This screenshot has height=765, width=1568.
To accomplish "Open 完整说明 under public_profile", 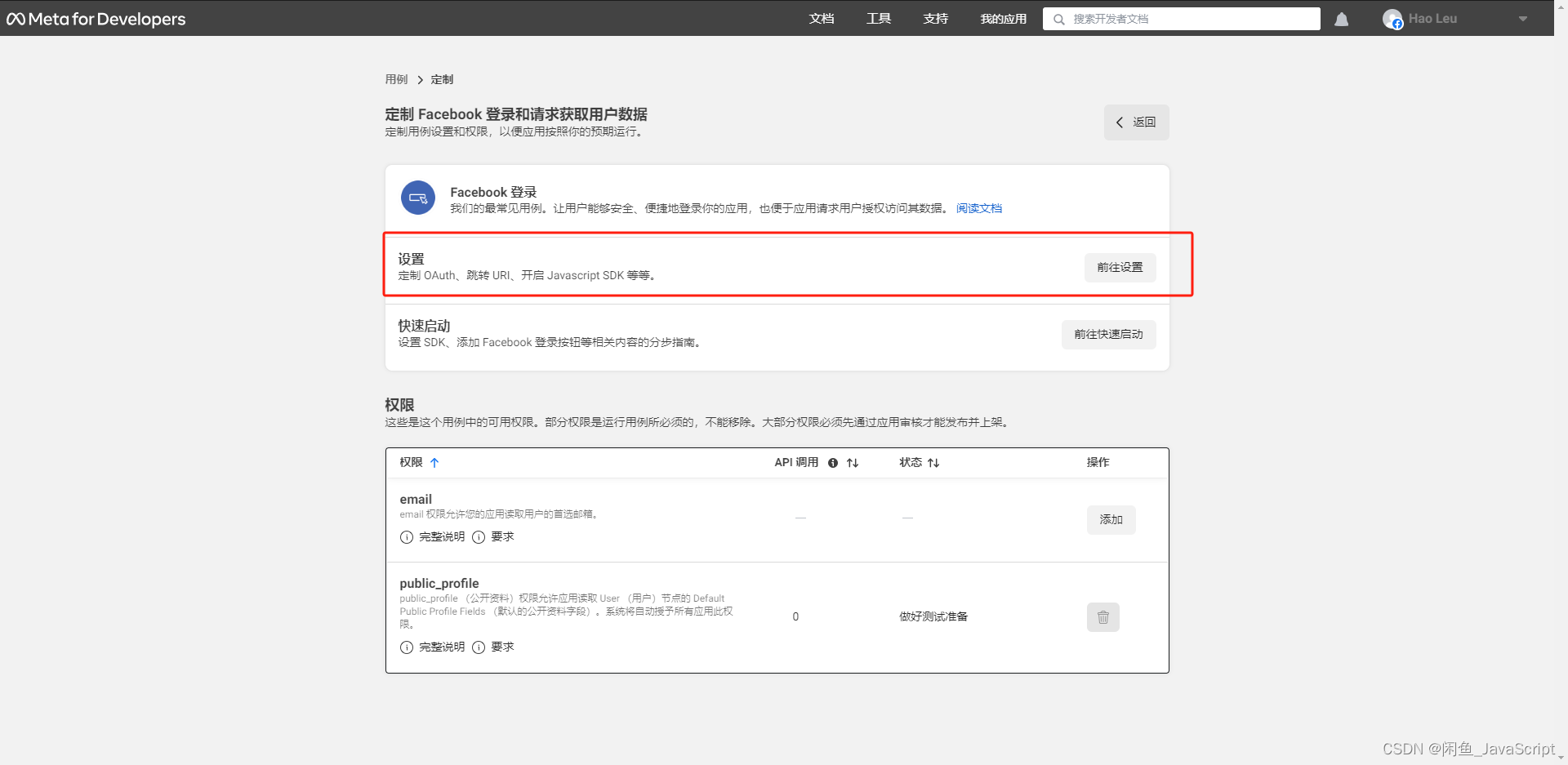I will pyautogui.click(x=433, y=647).
